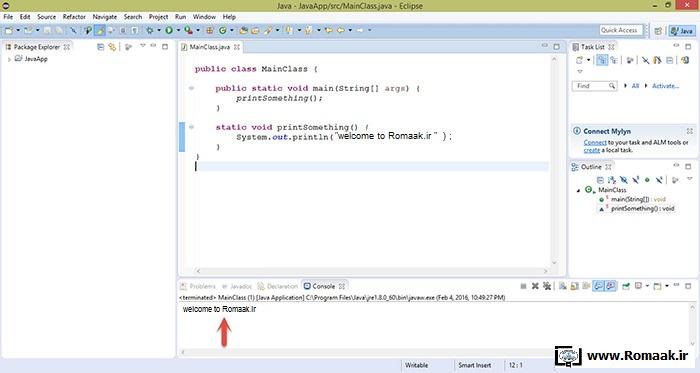Viewport: 700px width, 373px height.
Task: Toggle Show Console When Standard Out Changes
Action: pos(599,286)
